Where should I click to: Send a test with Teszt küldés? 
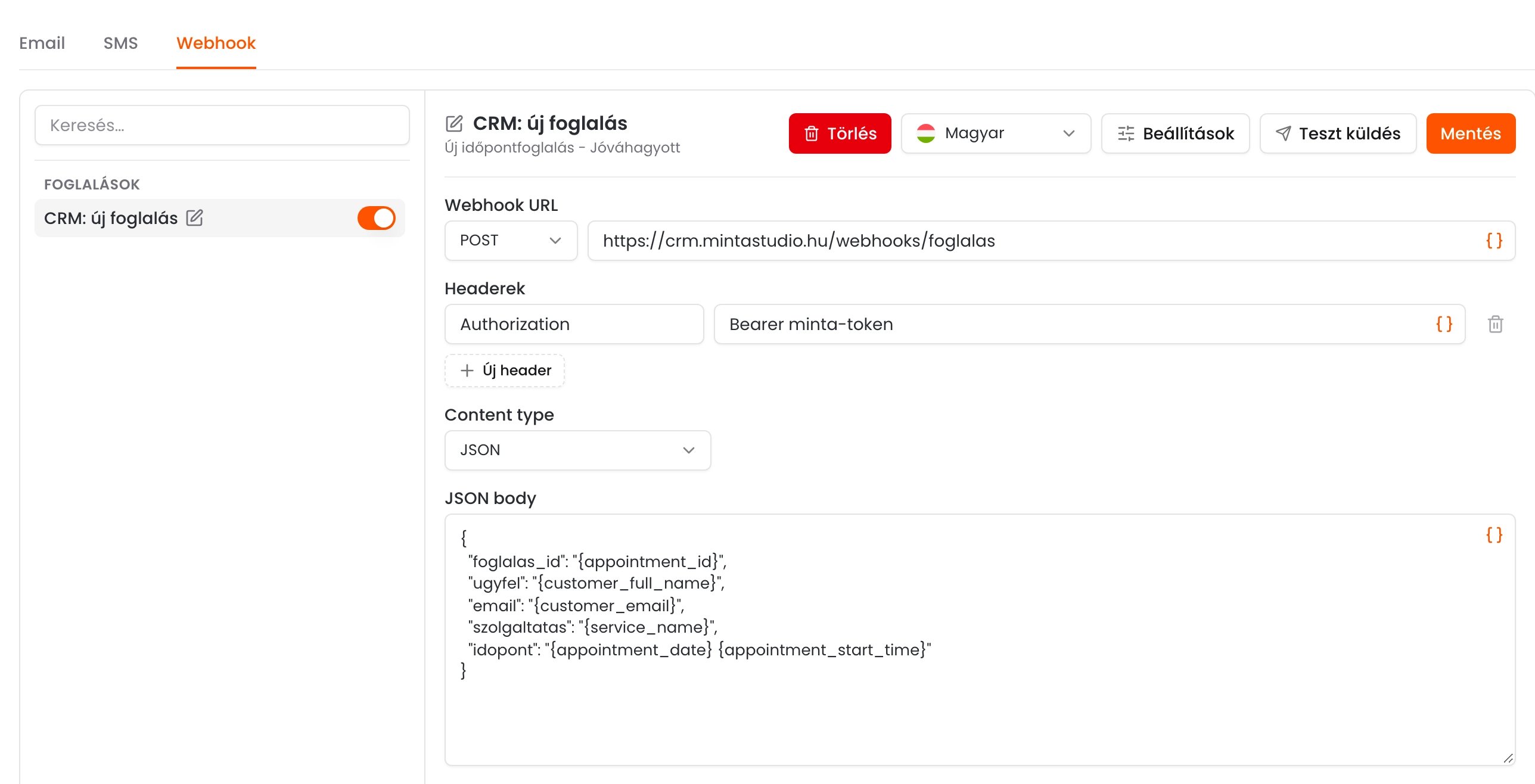[x=1338, y=133]
